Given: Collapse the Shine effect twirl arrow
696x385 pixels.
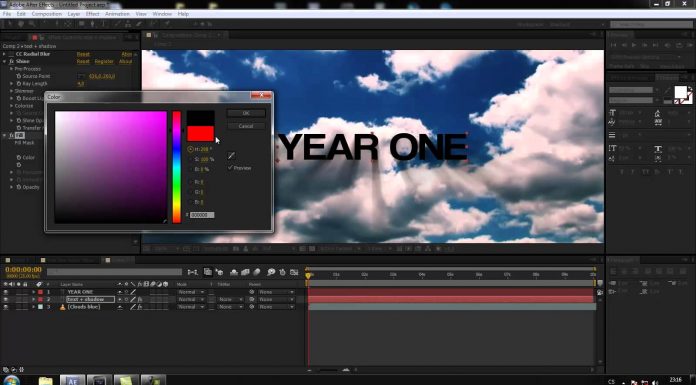Looking at the screenshot, I should (x=4, y=61).
